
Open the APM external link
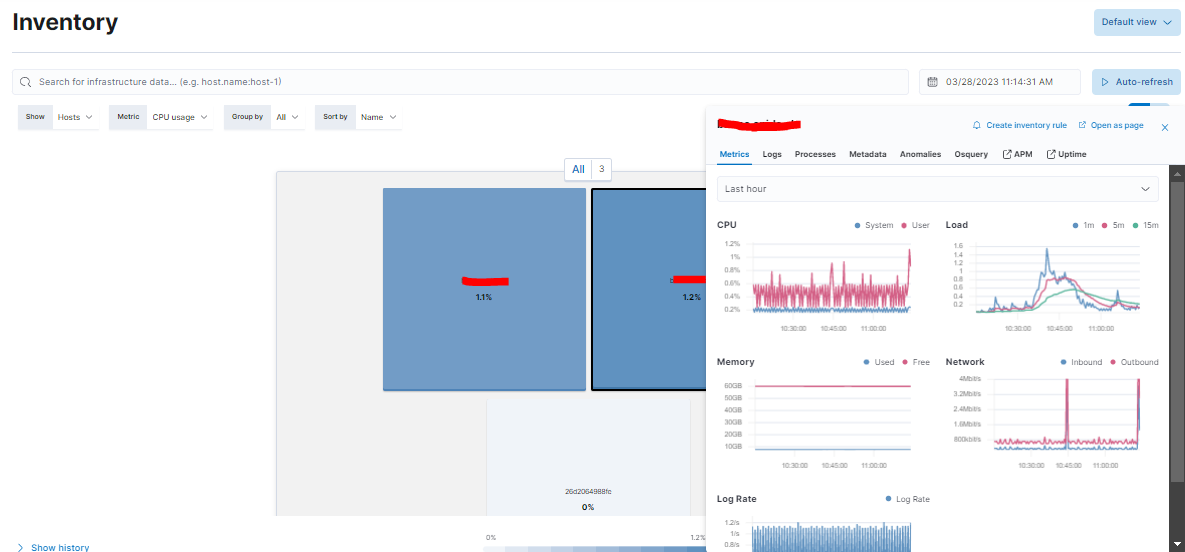coord(1017,154)
